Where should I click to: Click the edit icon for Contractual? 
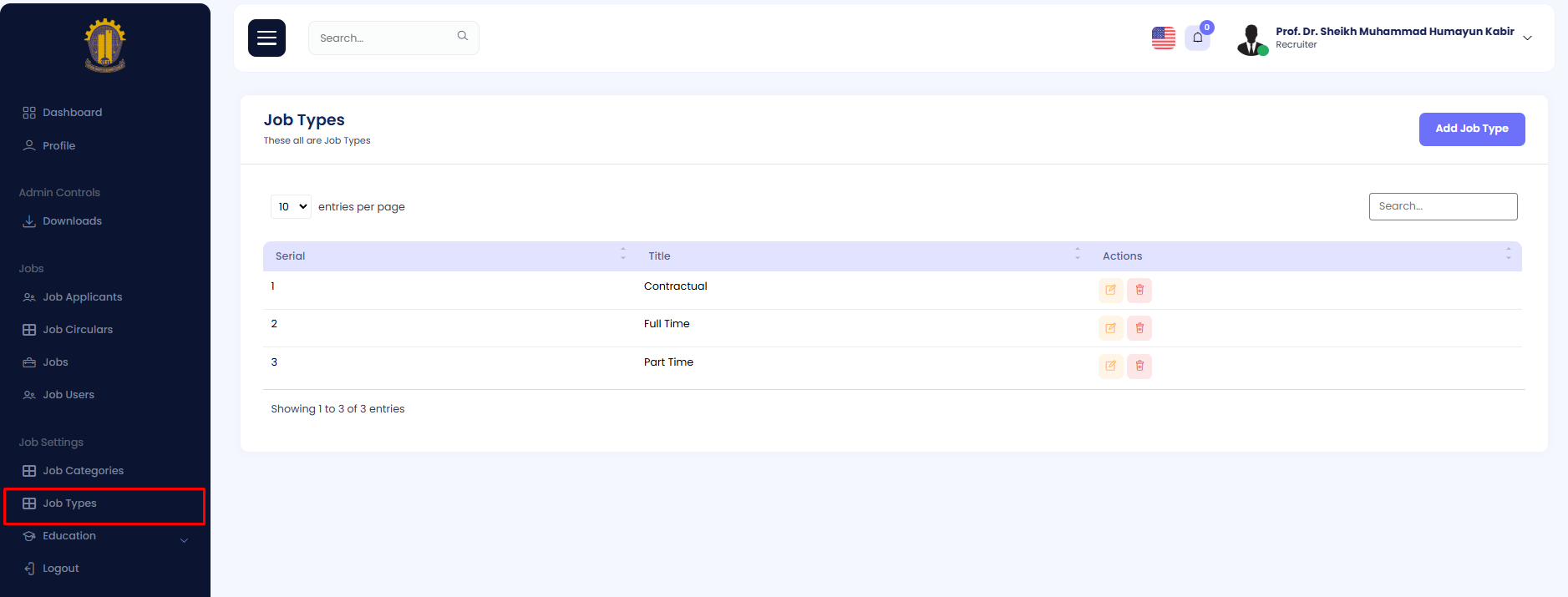(1110, 291)
